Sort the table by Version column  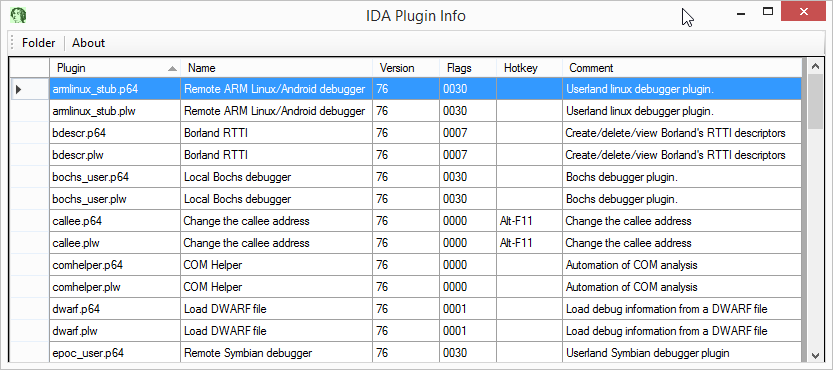406,68
